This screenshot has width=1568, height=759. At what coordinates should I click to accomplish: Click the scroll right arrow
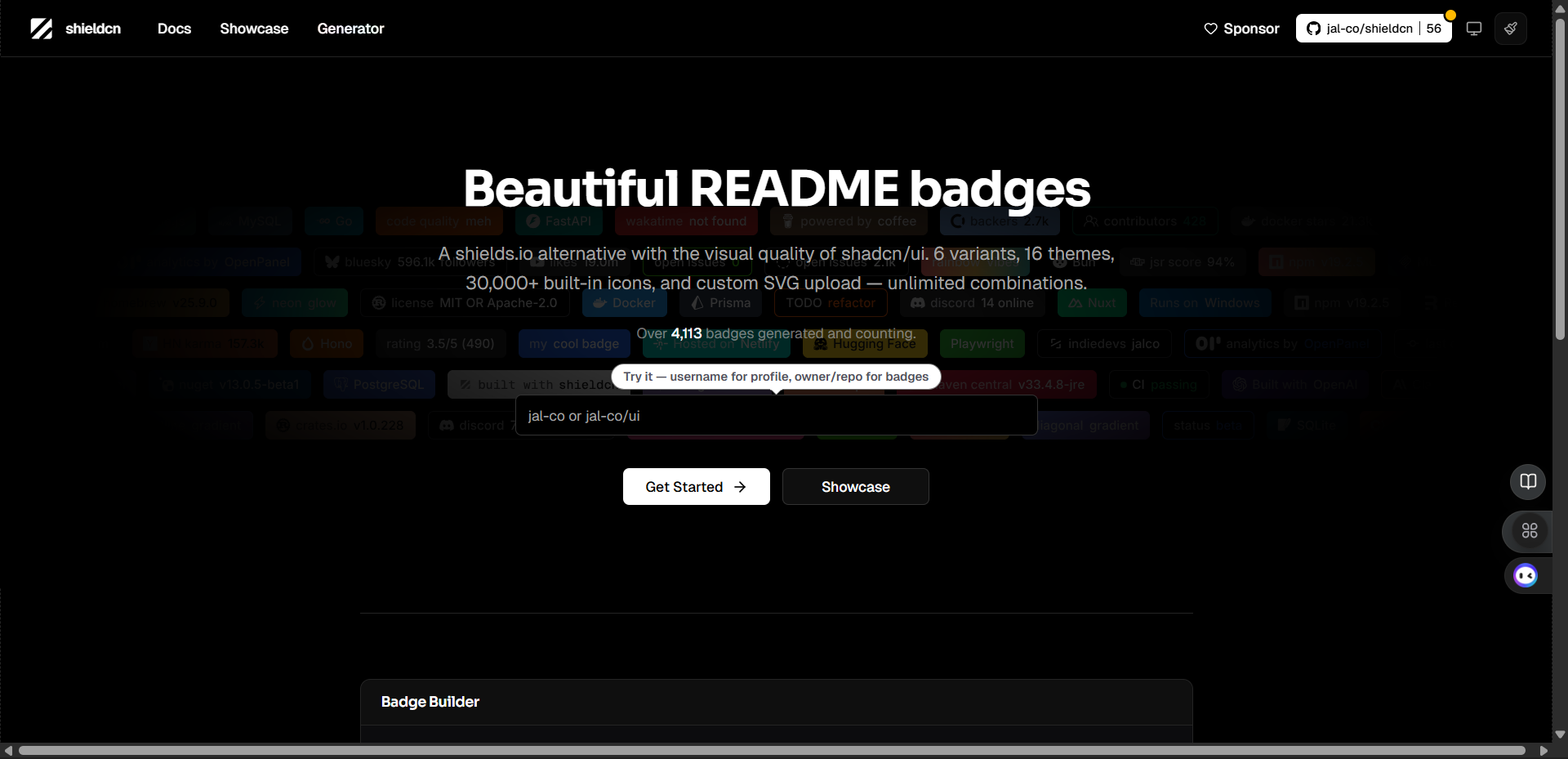coord(1543,751)
